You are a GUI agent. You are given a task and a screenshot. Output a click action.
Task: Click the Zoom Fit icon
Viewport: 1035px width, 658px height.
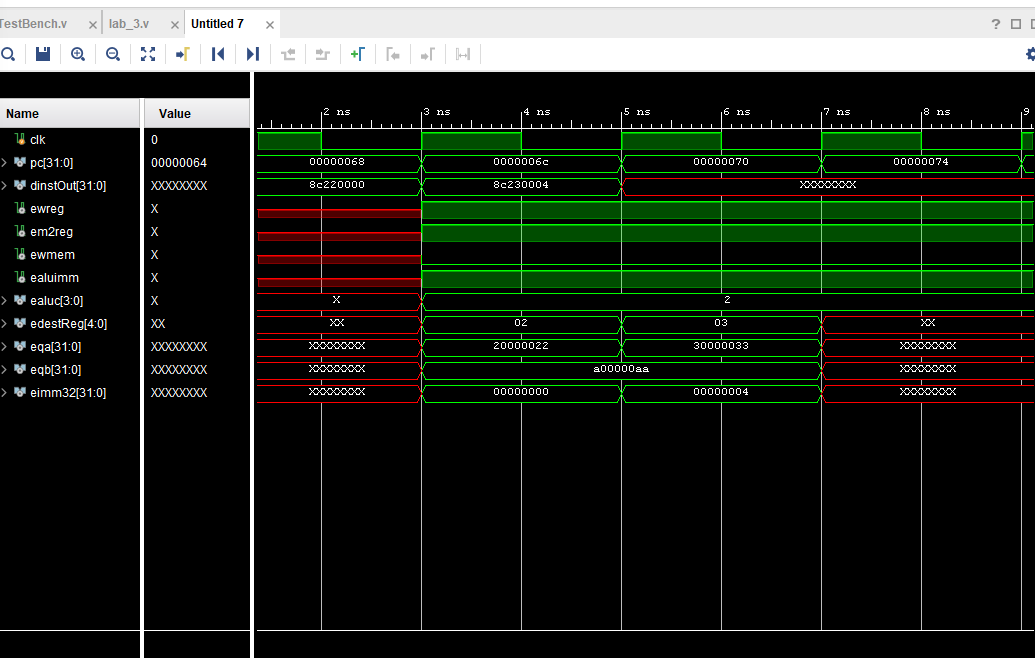click(148, 54)
